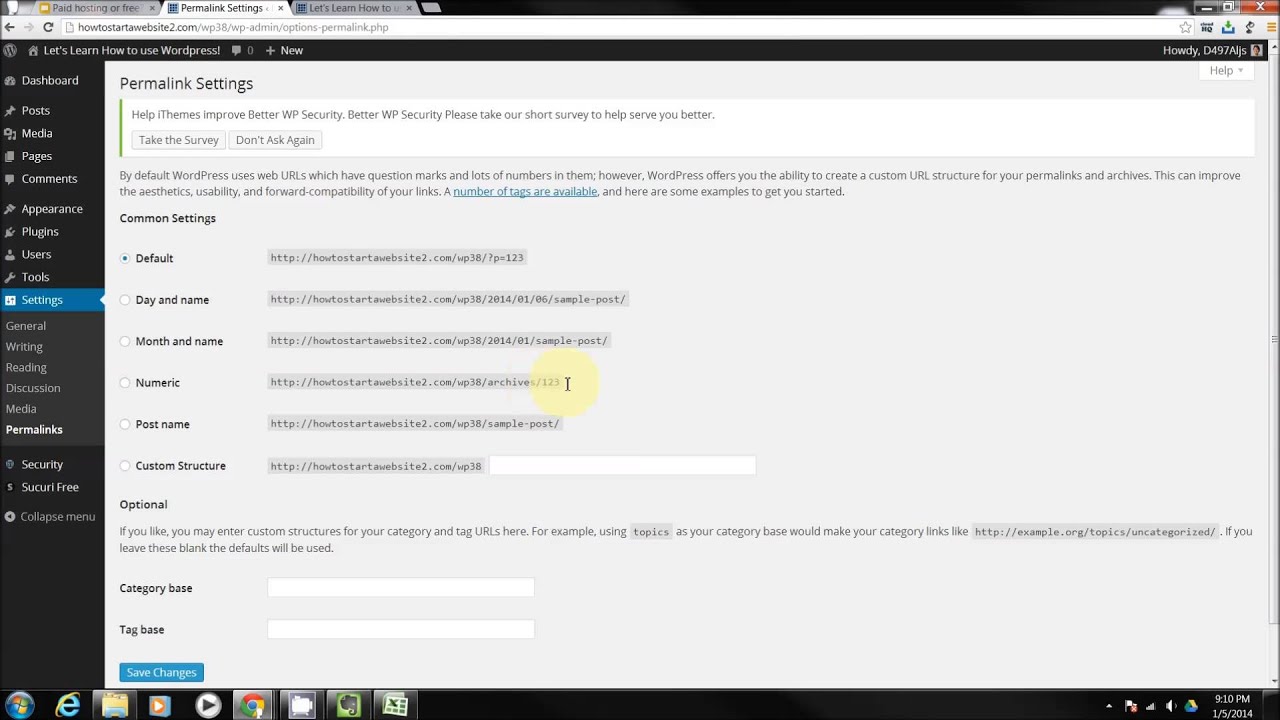Show hidden system tray icons

tap(1108, 706)
